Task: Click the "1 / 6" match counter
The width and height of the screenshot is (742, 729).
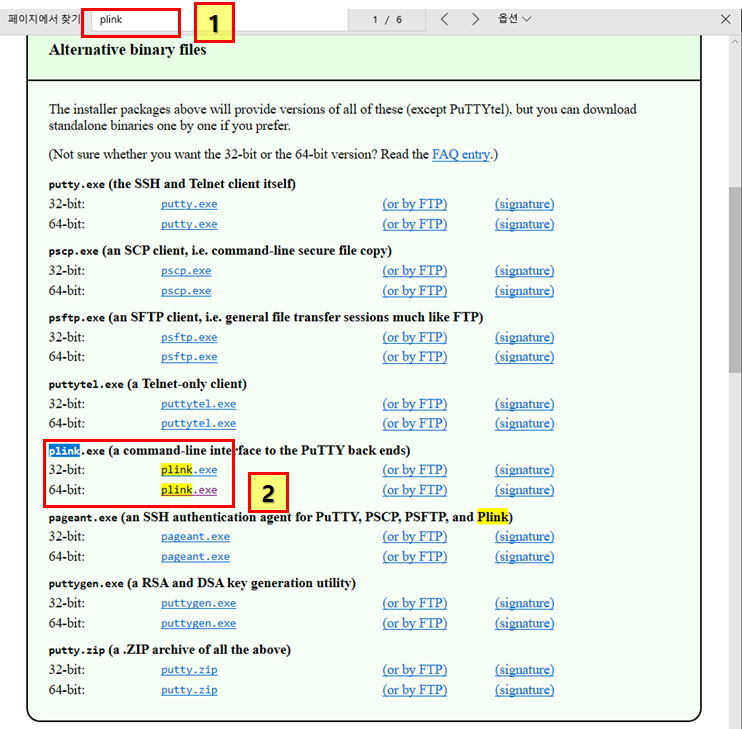Action: click(x=387, y=19)
